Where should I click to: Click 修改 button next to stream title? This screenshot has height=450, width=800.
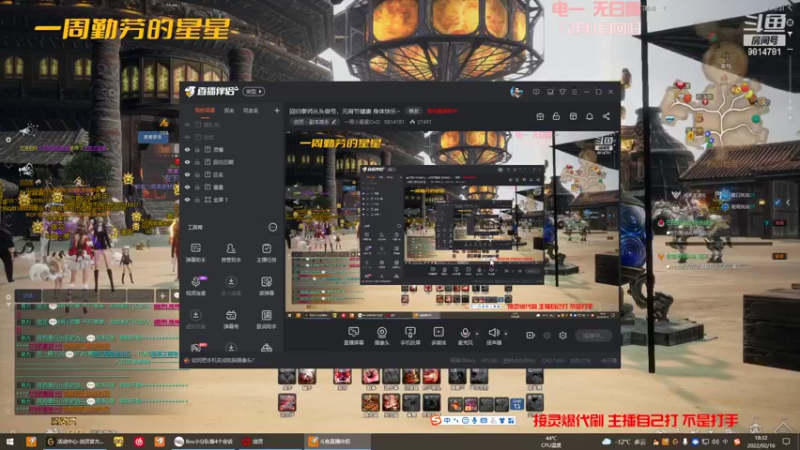[x=413, y=111]
